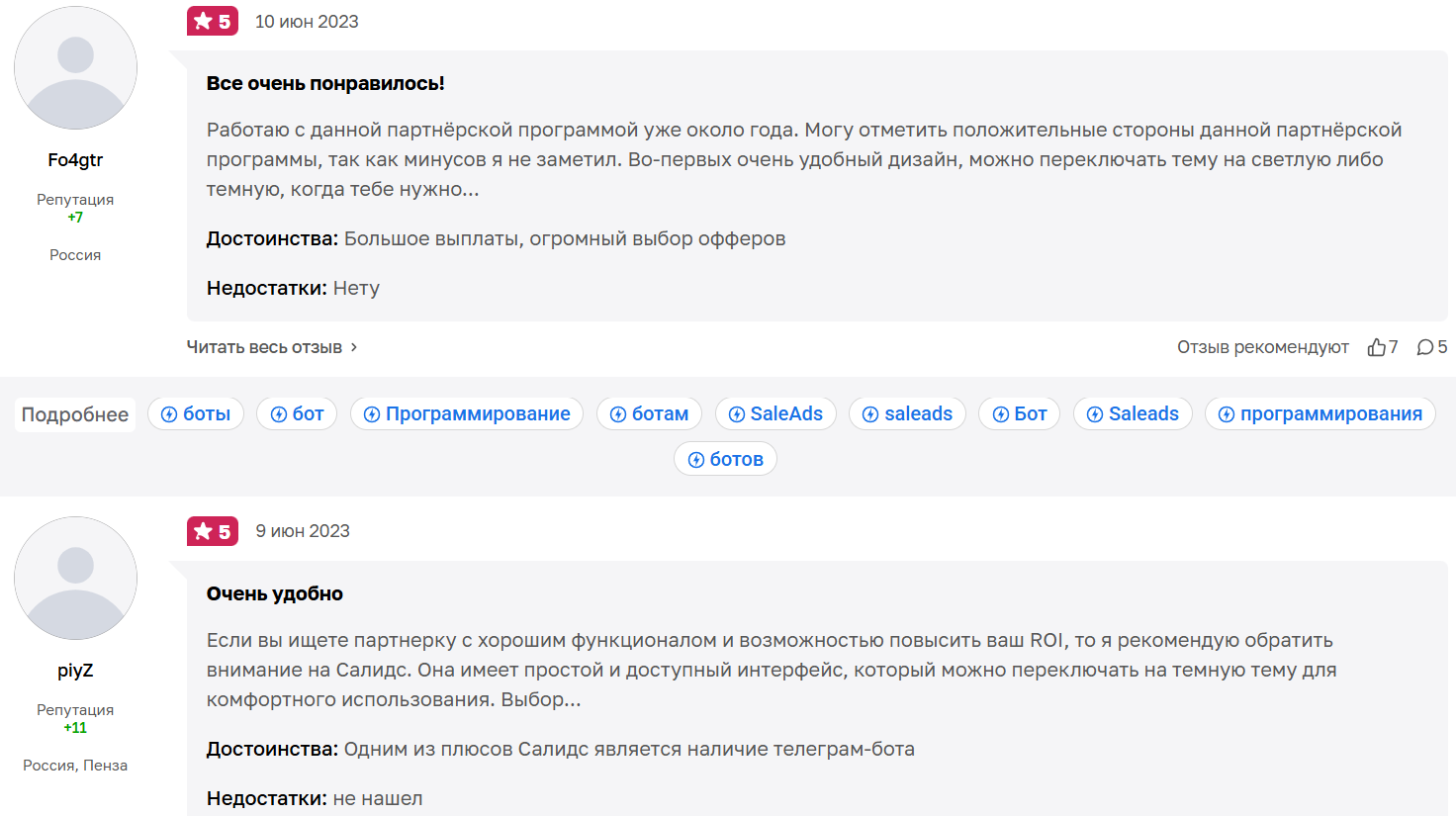The height and width of the screenshot is (816, 1456).
Task: Click the review date '10 июн 2023'
Action: click(x=307, y=20)
